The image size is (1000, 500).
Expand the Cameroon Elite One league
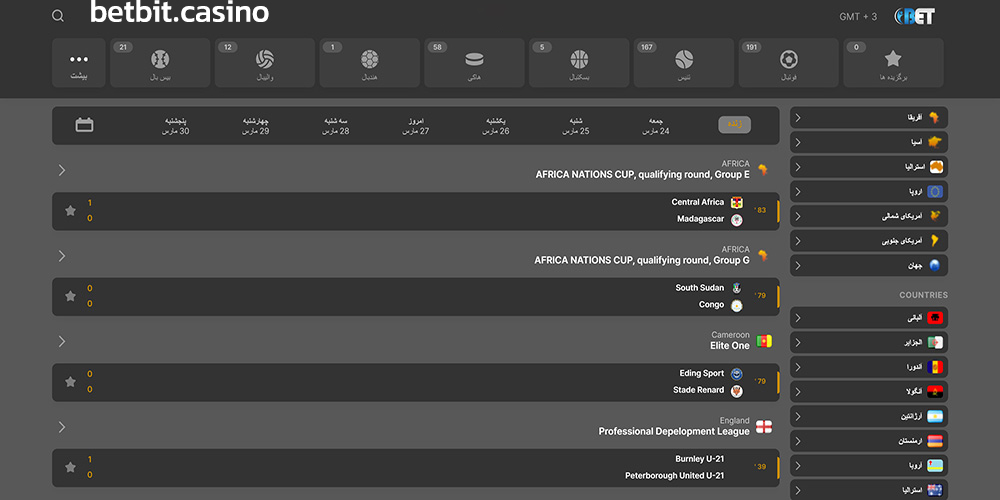(62, 341)
